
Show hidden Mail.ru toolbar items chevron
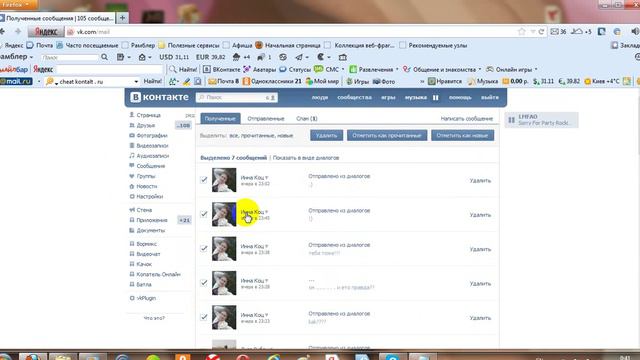click(x=422, y=82)
